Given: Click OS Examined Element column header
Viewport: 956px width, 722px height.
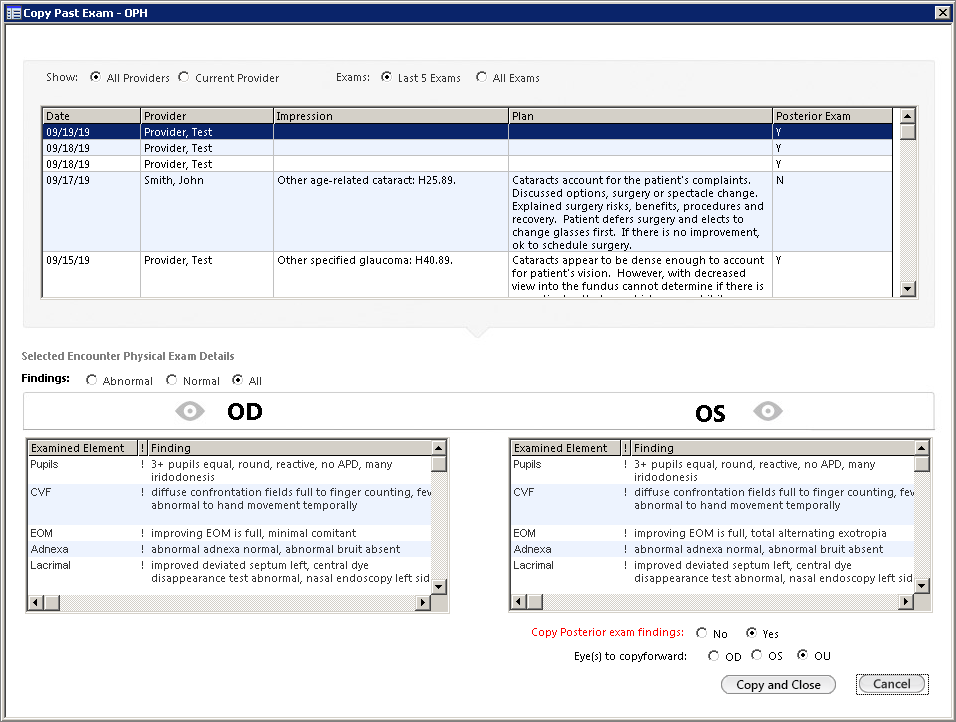Looking at the screenshot, I should click(x=566, y=448).
